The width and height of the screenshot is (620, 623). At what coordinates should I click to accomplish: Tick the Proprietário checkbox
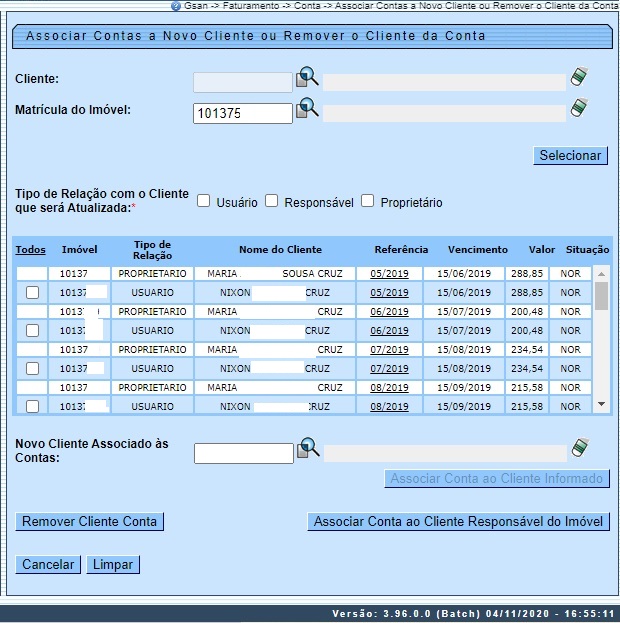click(x=367, y=201)
